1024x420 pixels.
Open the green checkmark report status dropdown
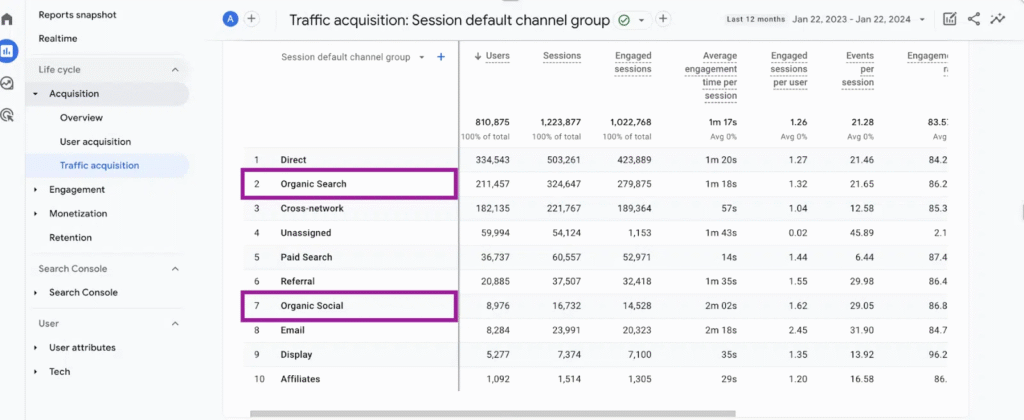point(630,19)
